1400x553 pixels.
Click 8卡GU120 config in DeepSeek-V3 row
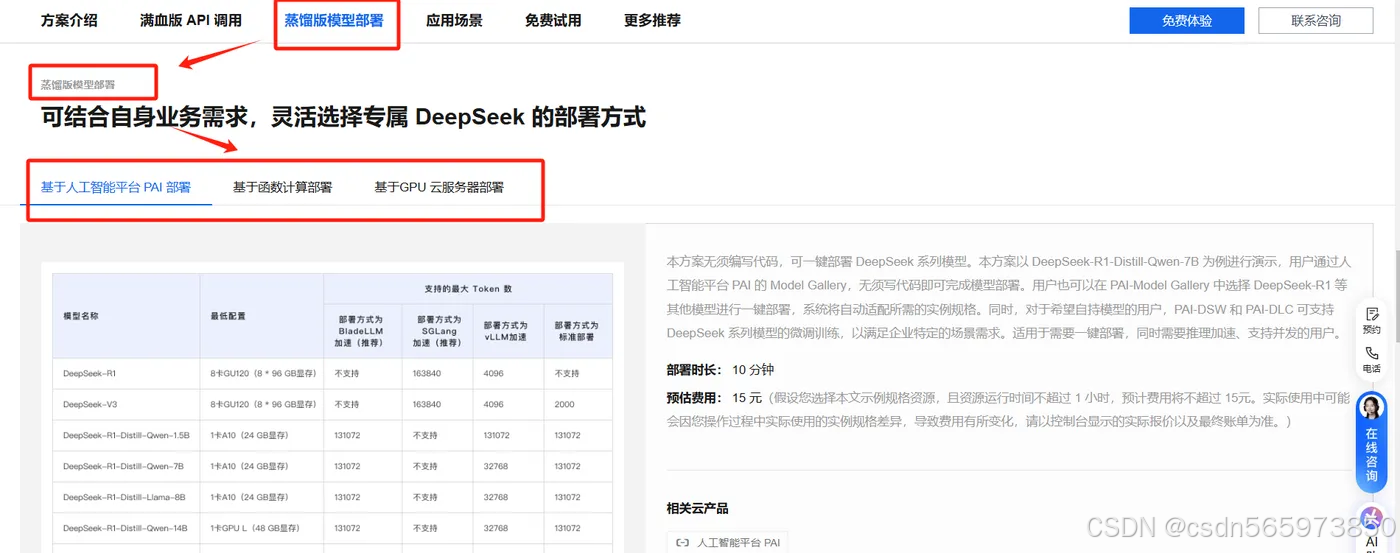pos(264,404)
